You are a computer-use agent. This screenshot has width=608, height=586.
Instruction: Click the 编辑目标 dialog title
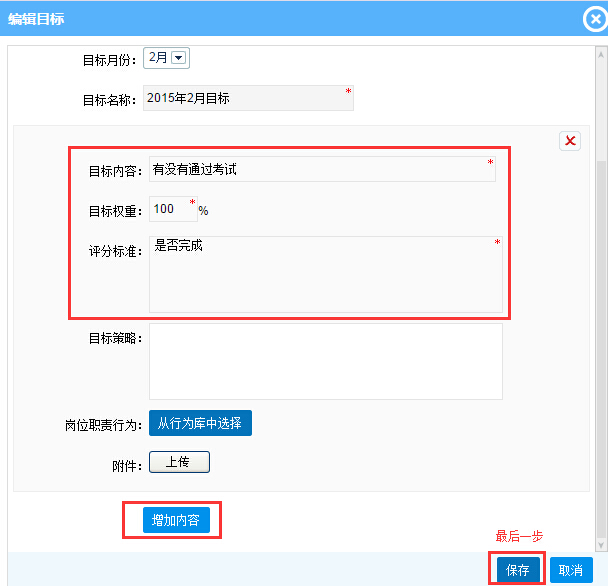tap(36, 19)
